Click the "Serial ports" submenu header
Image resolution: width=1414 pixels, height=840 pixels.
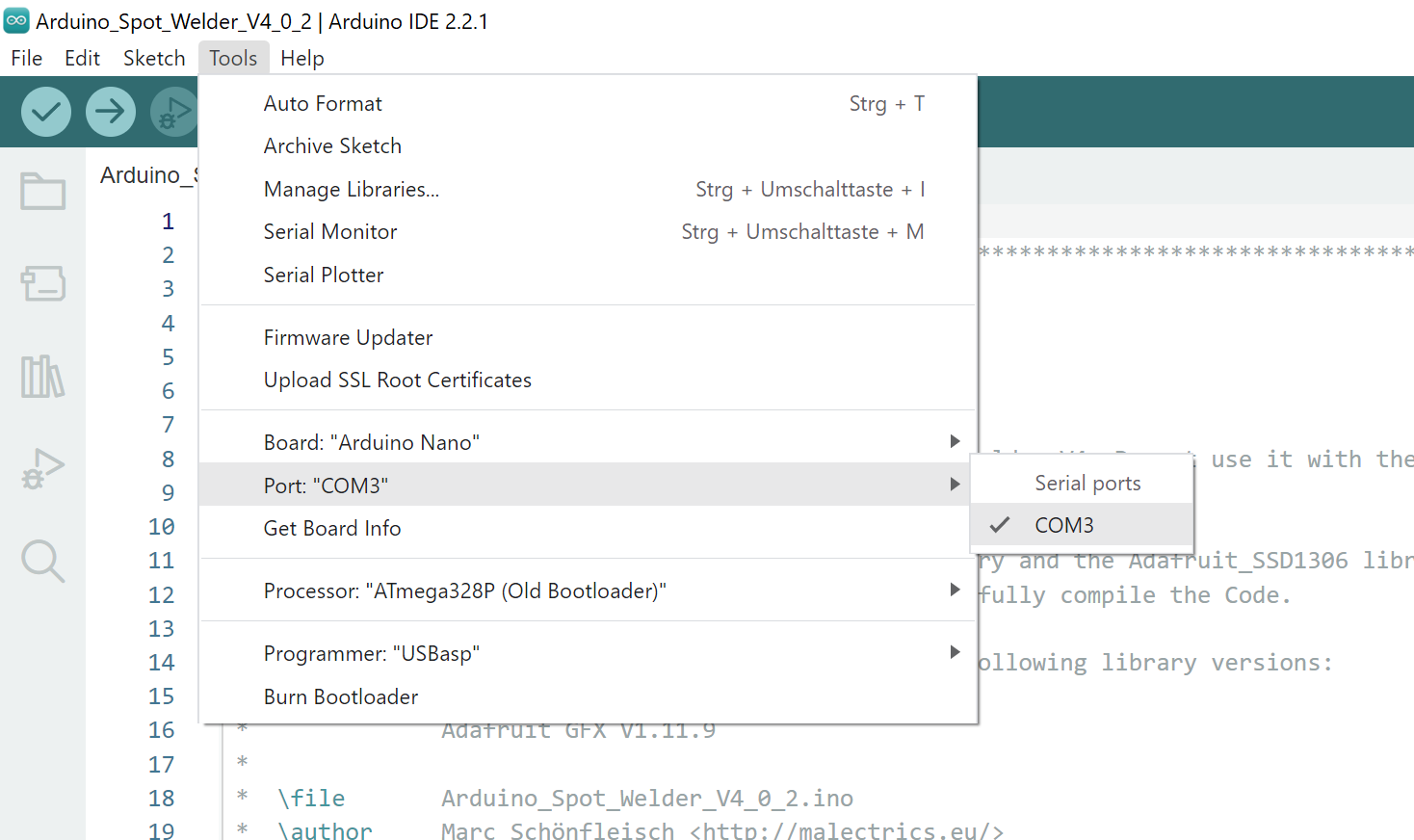(1087, 483)
